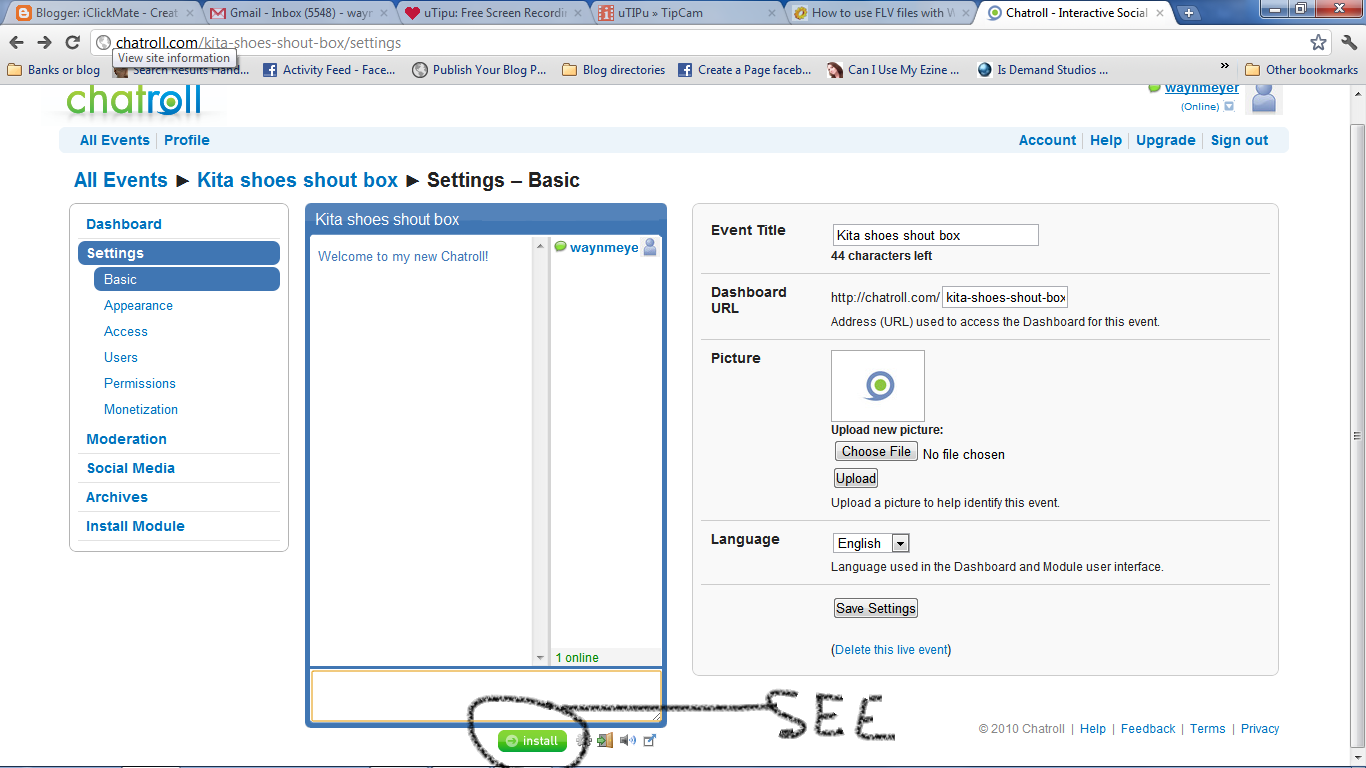The image size is (1366, 768).
Task: Switch to uTipu Free Screen Recording tab
Action: pos(492,13)
